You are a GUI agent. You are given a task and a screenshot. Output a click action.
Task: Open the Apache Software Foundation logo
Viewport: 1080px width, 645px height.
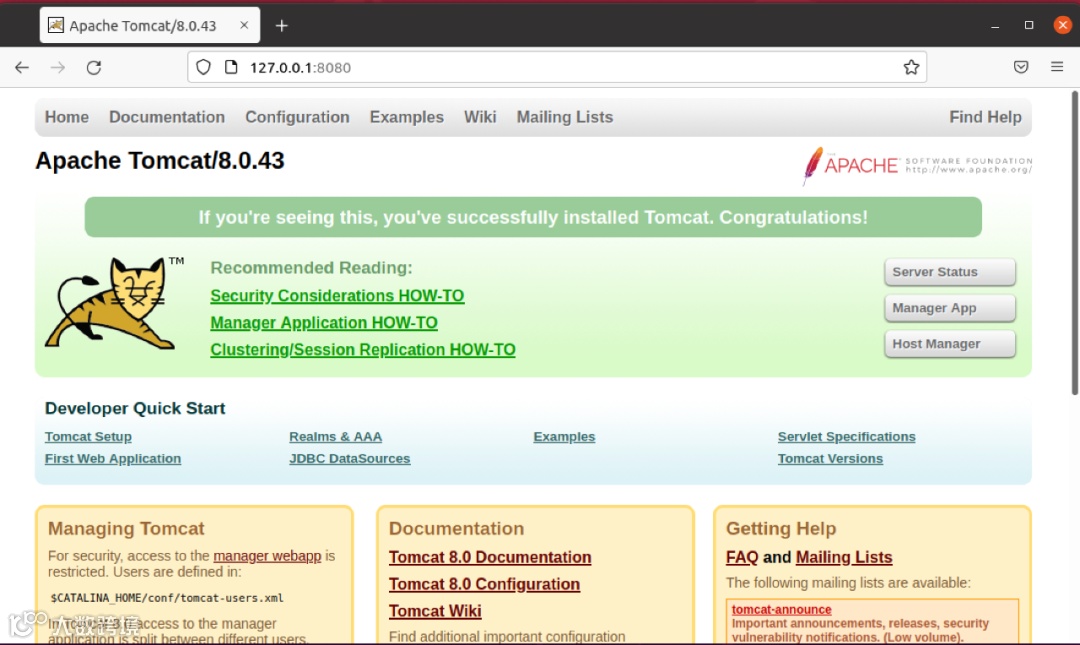coord(917,165)
